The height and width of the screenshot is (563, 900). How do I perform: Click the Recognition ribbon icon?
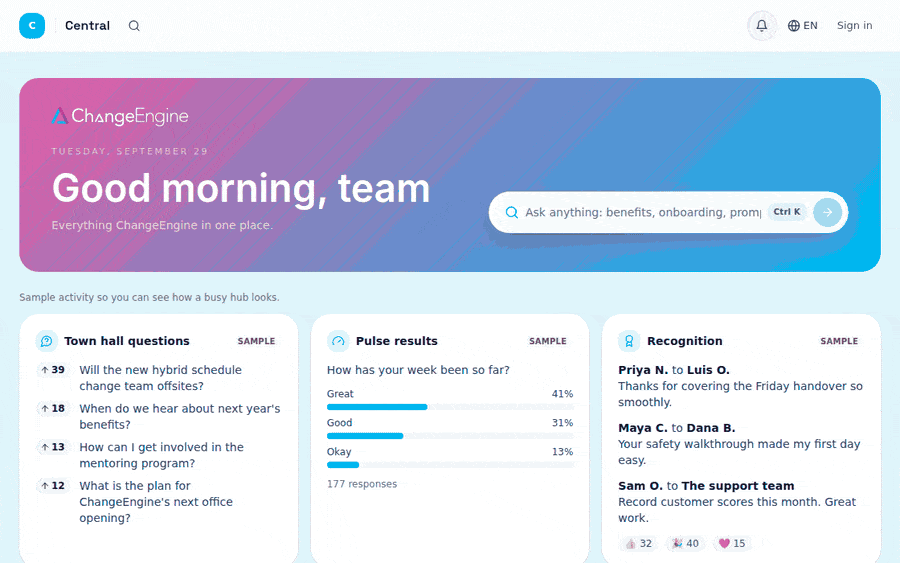pyautogui.click(x=629, y=341)
